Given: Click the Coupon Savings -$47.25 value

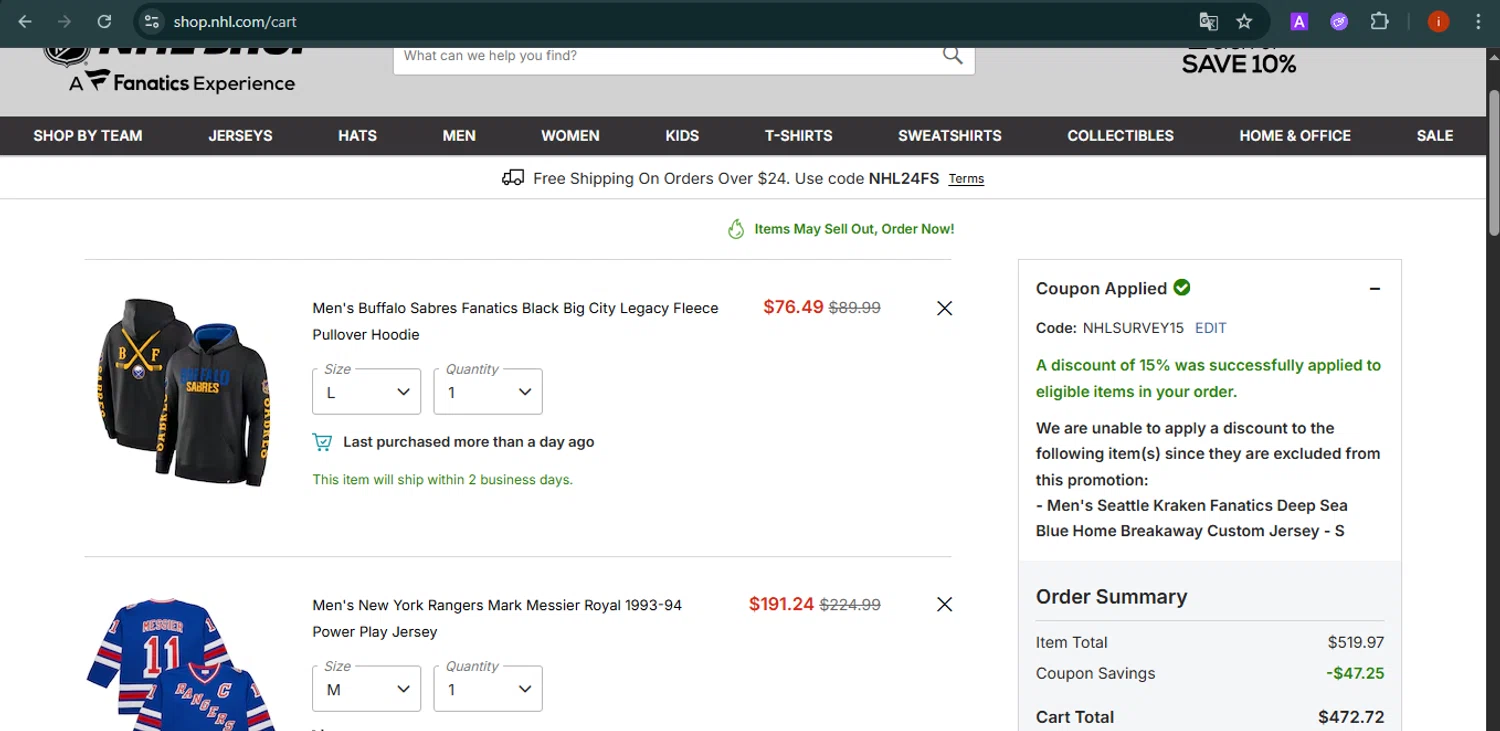Looking at the screenshot, I should coord(1355,673).
